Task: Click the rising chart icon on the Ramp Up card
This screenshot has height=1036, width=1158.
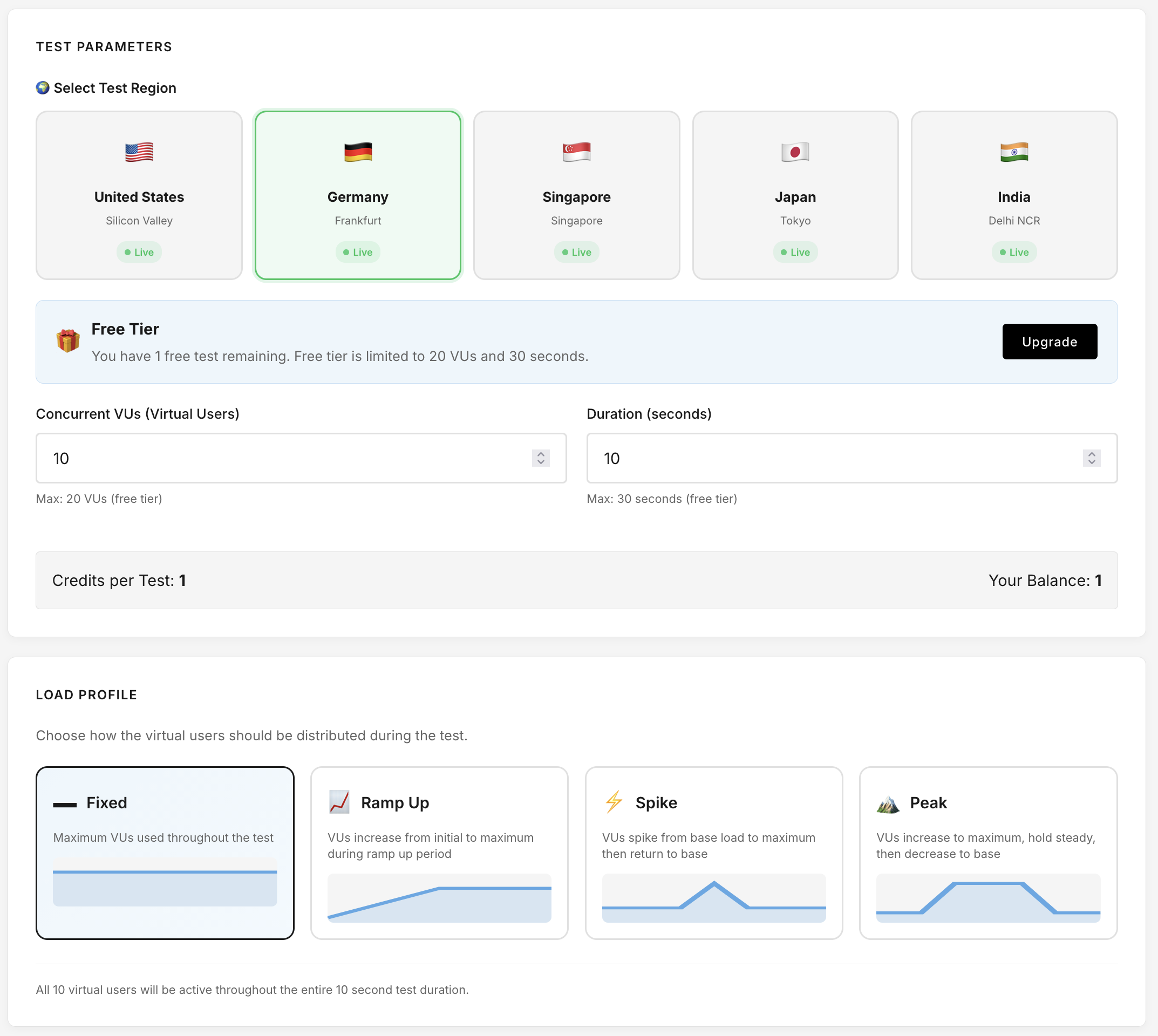Action: tap(340, 802)
